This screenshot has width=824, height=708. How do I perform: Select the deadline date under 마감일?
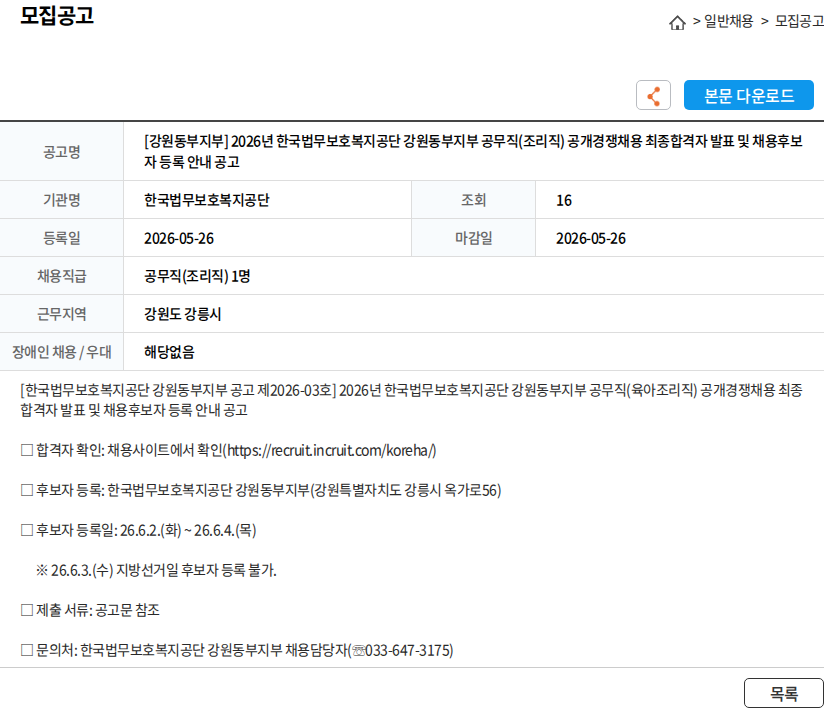tap(591, 239)
